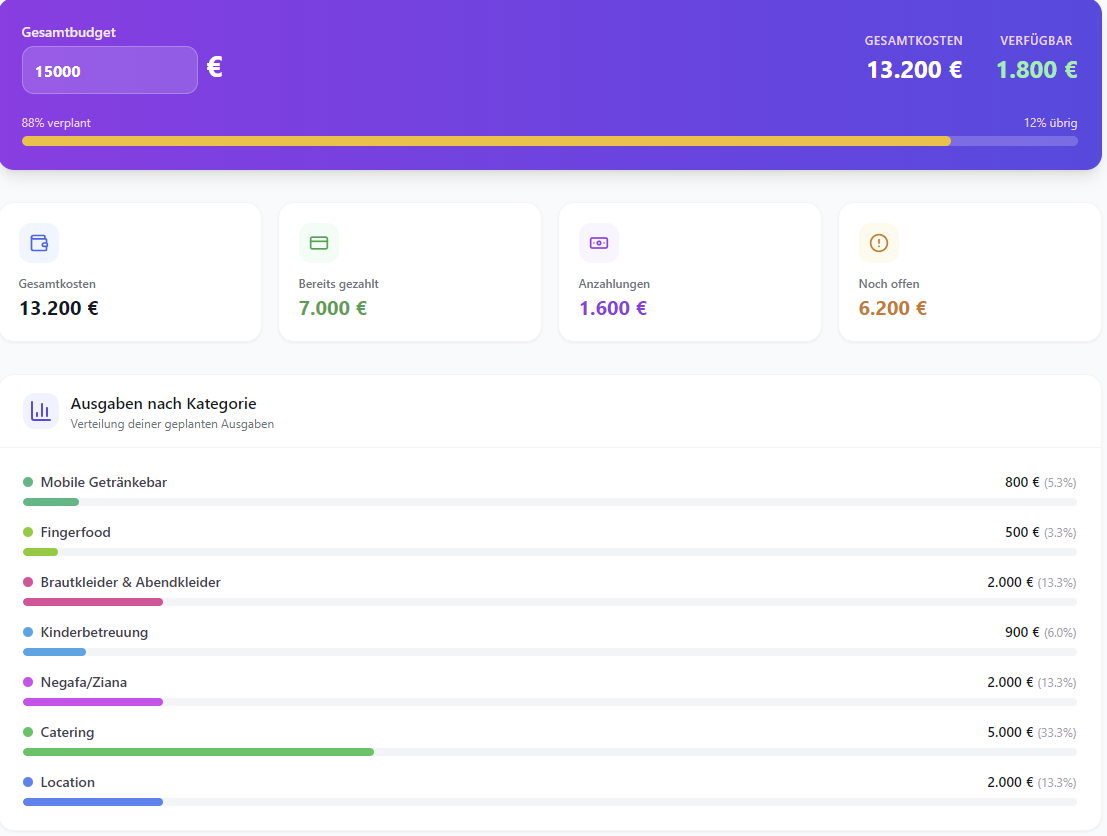
Task: Click the Brautkleider & Abendkleider spending bar
Action: [92, 602]
